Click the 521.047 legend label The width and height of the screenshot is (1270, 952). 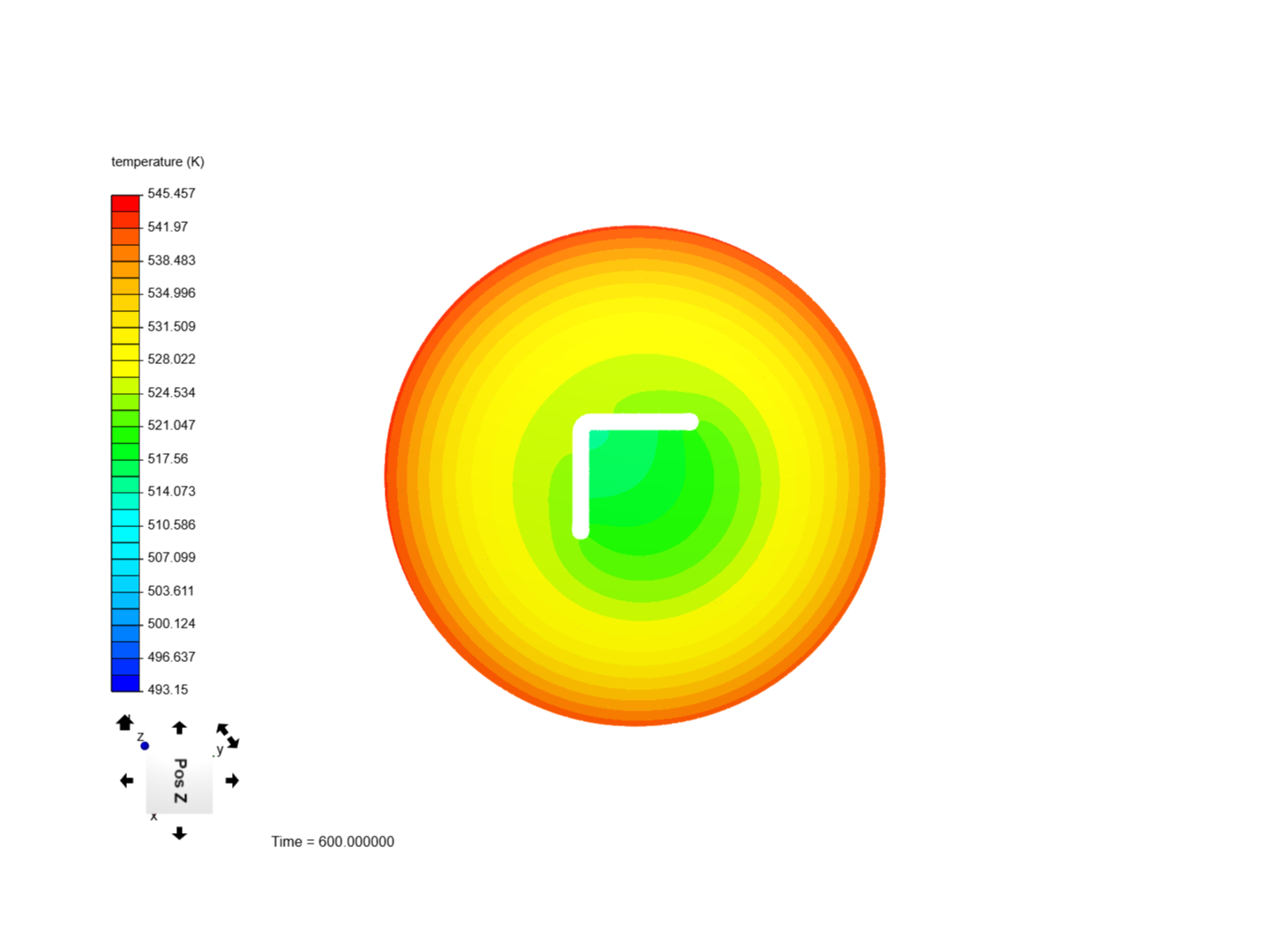click(171, 425)
